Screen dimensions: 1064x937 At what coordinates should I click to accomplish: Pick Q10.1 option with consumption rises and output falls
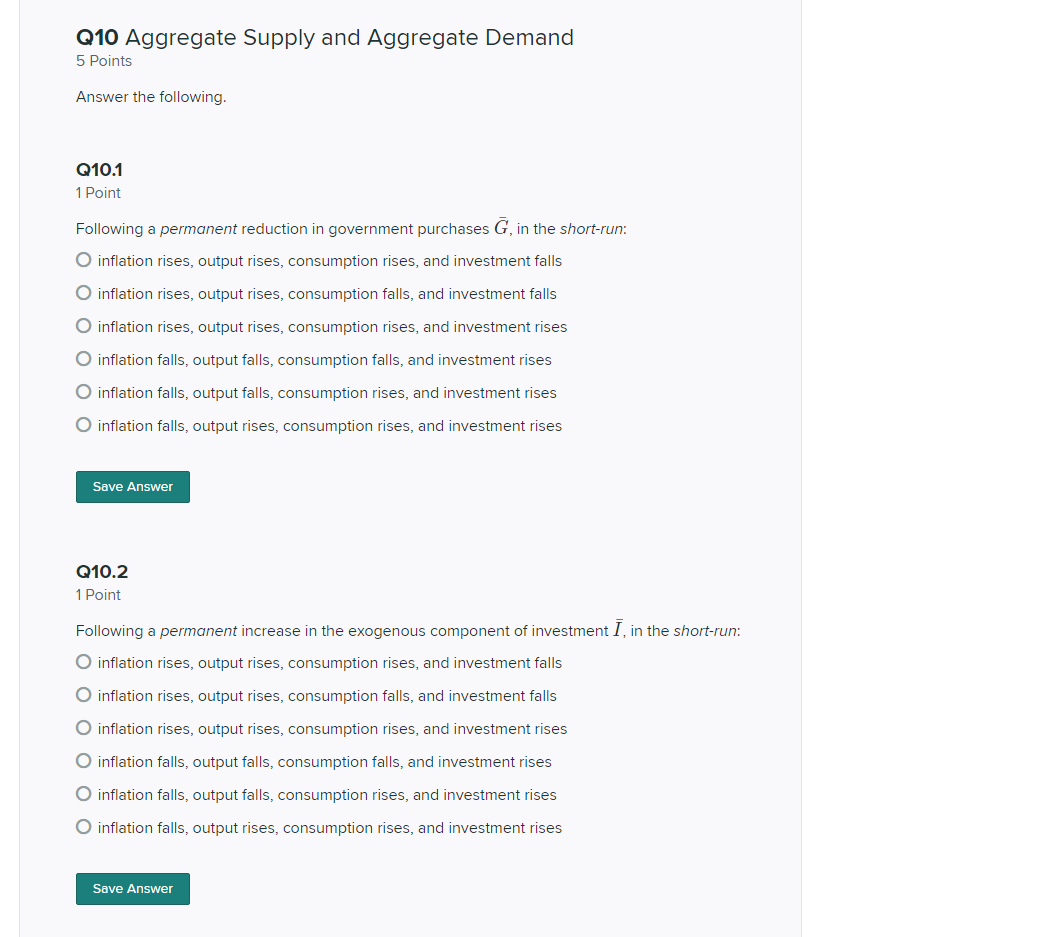(x=84, y=391)
